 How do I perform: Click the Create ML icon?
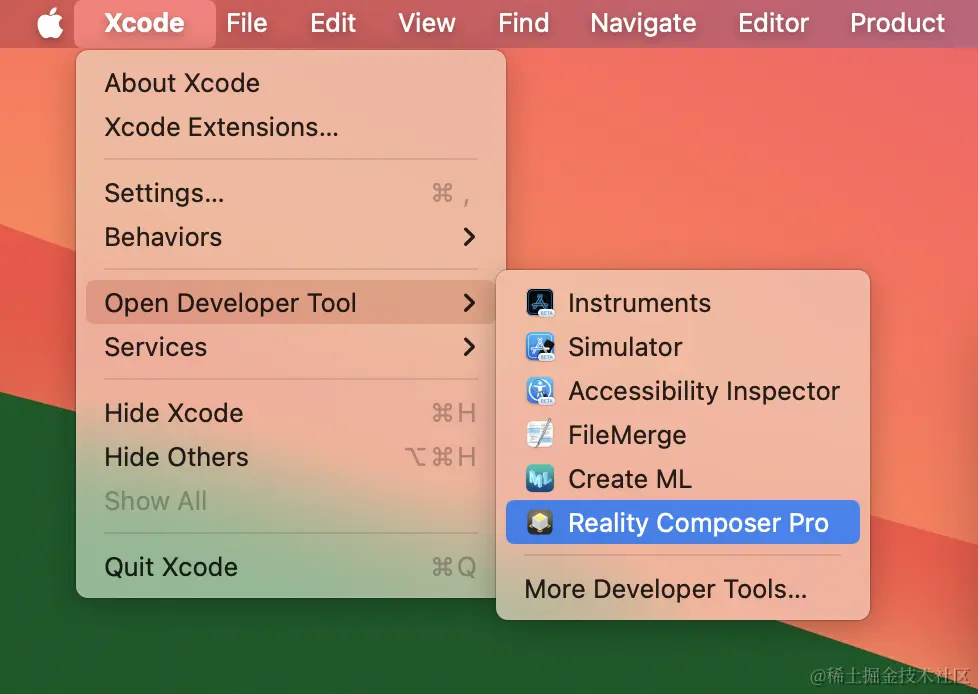pos(540,479)
